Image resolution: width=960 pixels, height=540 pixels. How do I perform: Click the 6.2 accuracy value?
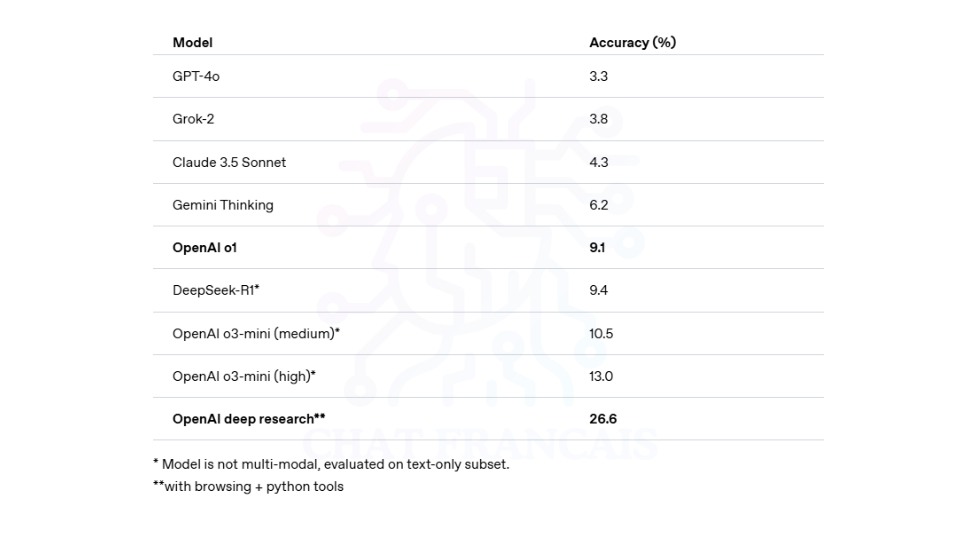pyautogui.click(x=598, y=205)
